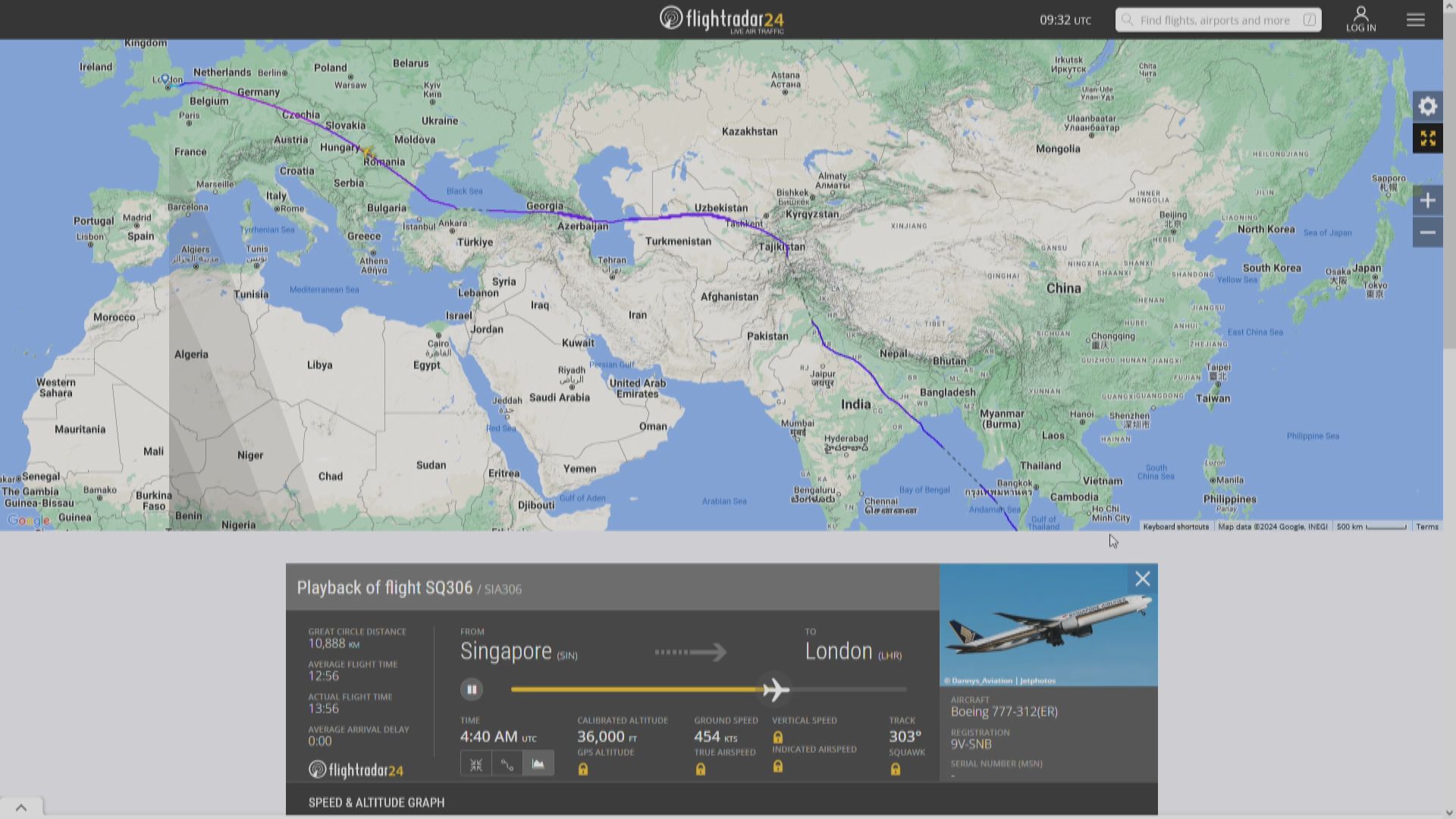Zoom in on the map
This screenshot has height=819, width=1456.
pyautogui.click(x=1428, y=201)
